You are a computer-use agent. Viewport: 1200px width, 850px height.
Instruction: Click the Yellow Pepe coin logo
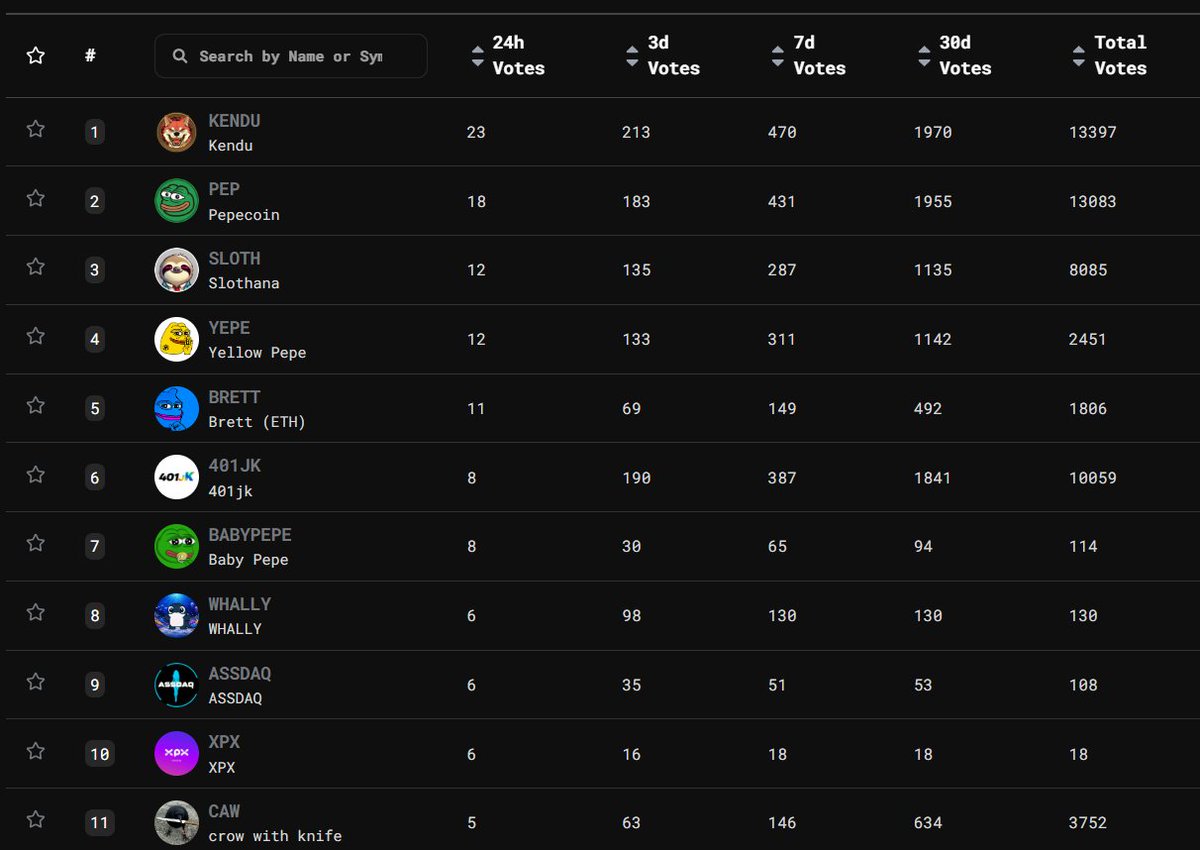tap(176, 339)
